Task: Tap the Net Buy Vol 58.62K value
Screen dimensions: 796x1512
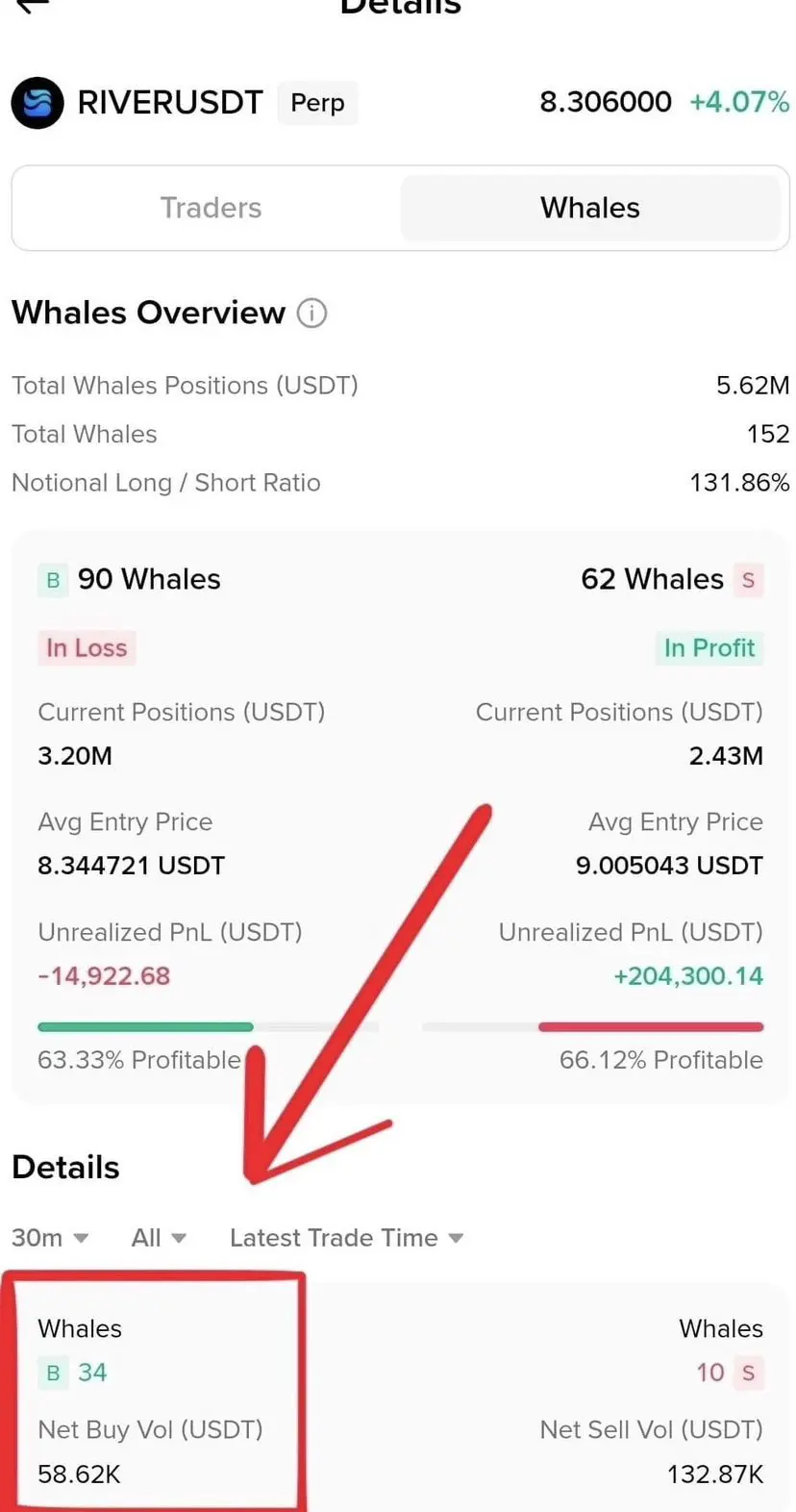Action: 79,1474
